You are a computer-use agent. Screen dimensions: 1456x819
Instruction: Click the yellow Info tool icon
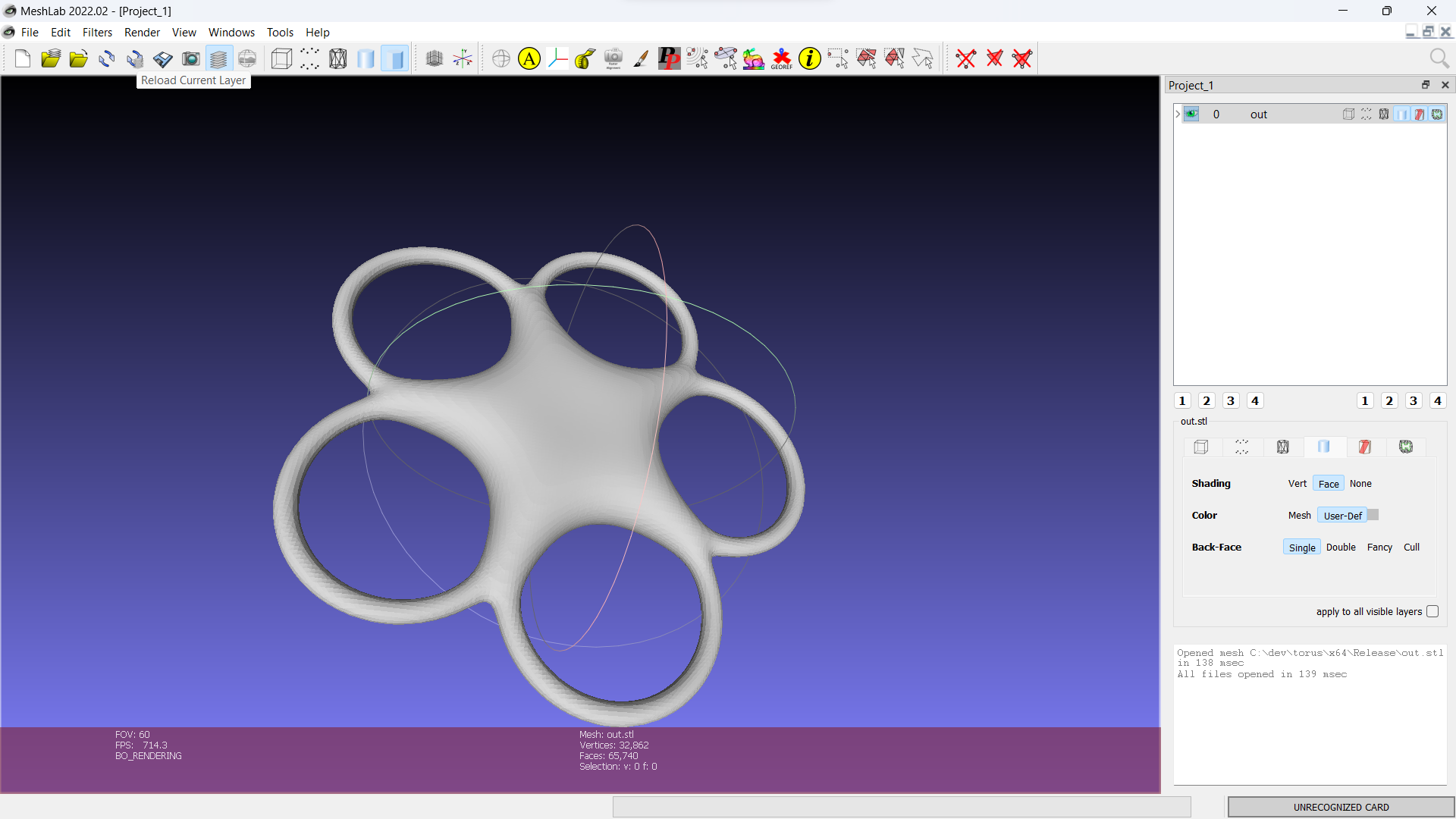point(810,58)
